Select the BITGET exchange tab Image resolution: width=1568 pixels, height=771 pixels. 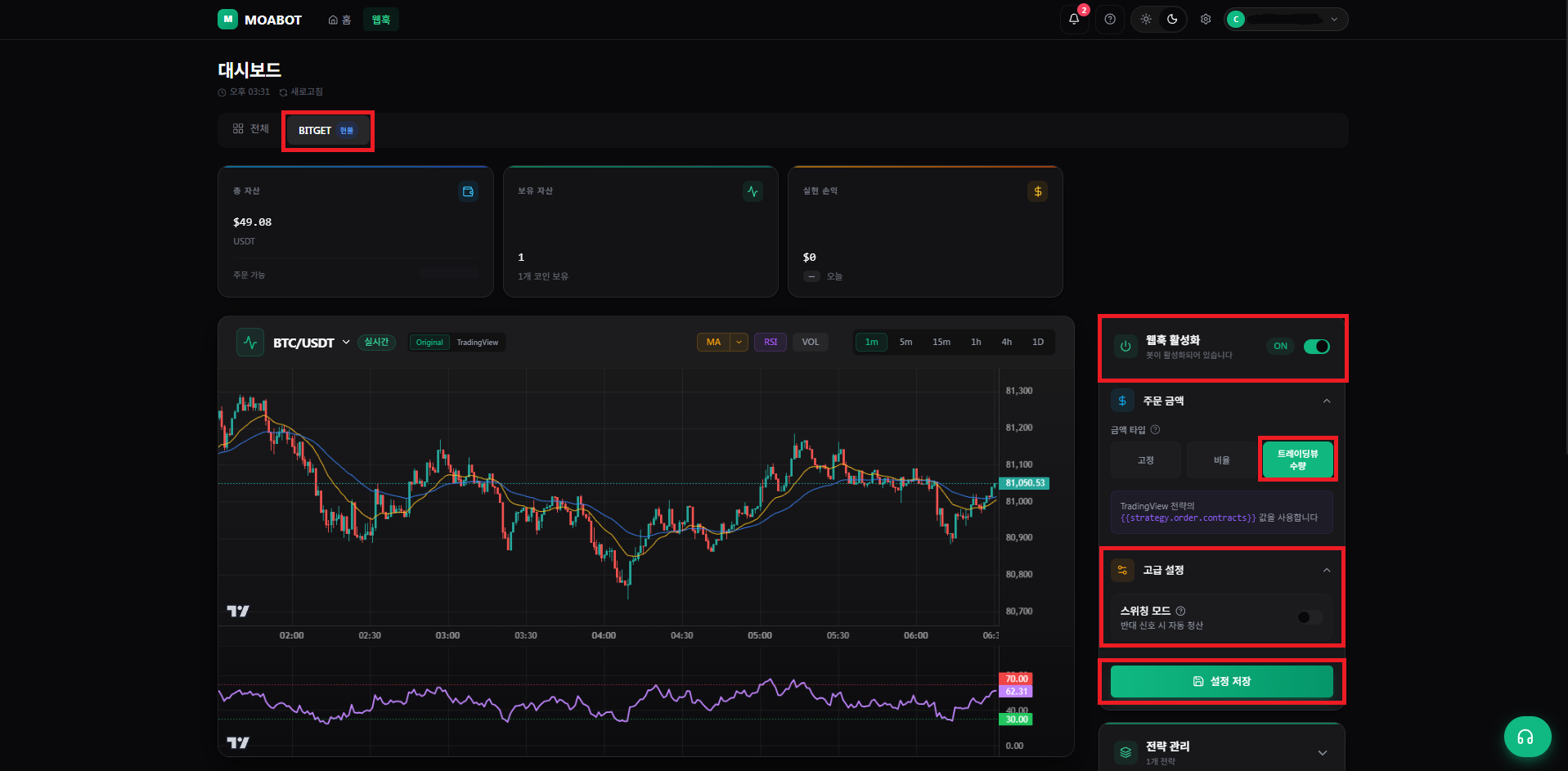click(x=327, y=130)
